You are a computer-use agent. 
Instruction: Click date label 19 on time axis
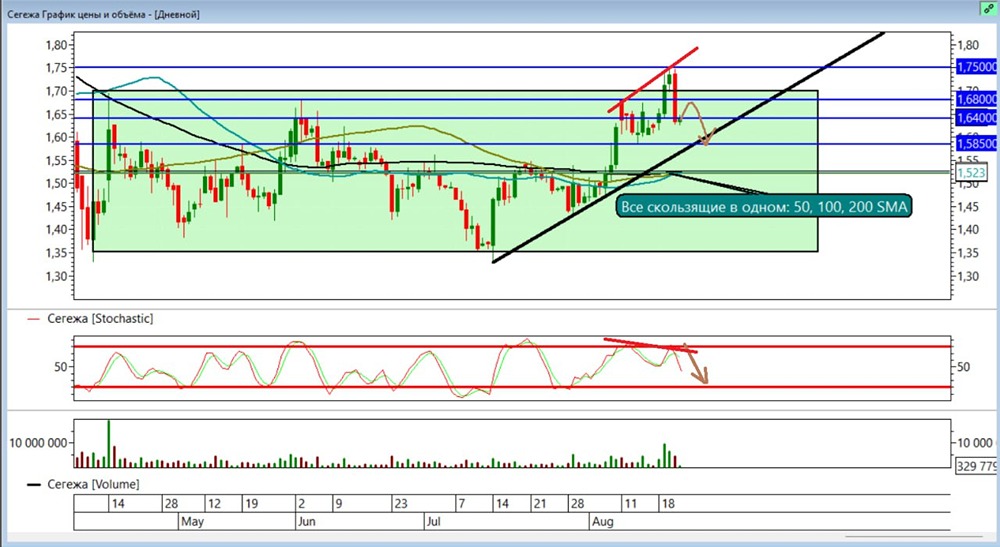click(x=251, y=504)
